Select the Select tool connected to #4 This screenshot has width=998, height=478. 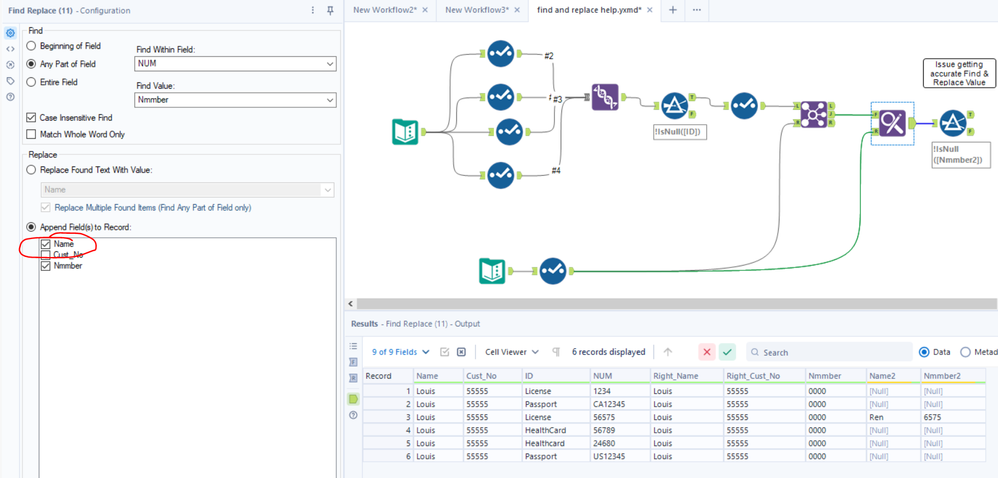(x=500, y=175)
